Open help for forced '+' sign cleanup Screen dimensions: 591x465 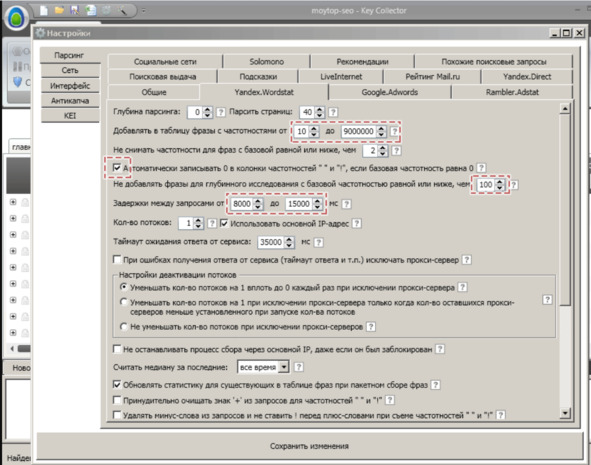[x=390, y=400]
